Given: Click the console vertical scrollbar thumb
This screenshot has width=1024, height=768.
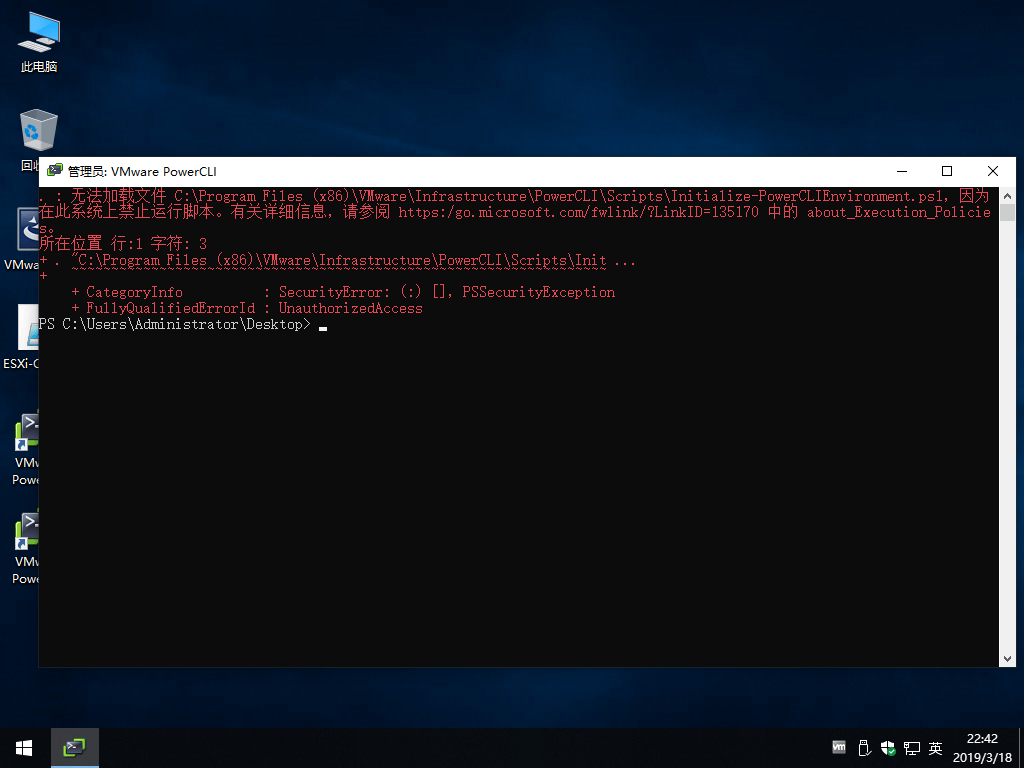Looking at the screenshot, I should [x=1007, y=212].
